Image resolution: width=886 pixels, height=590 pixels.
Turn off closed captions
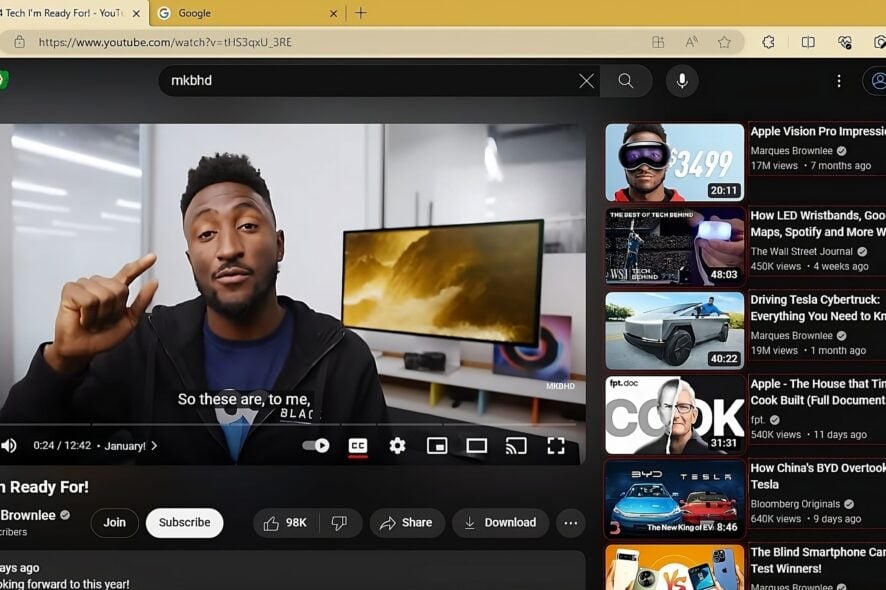click(x=357, y=446)
